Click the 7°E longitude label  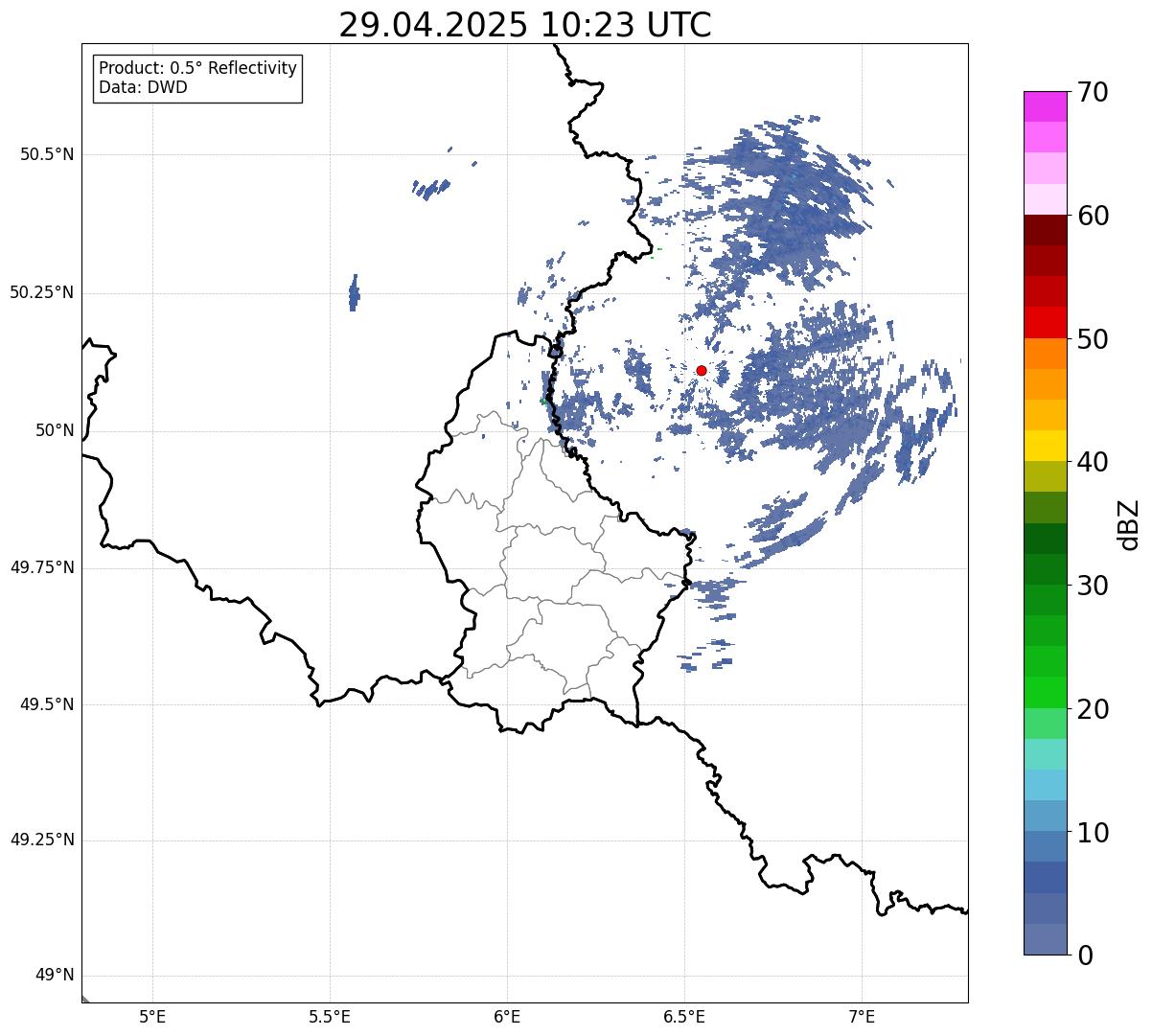(862, 1017)
